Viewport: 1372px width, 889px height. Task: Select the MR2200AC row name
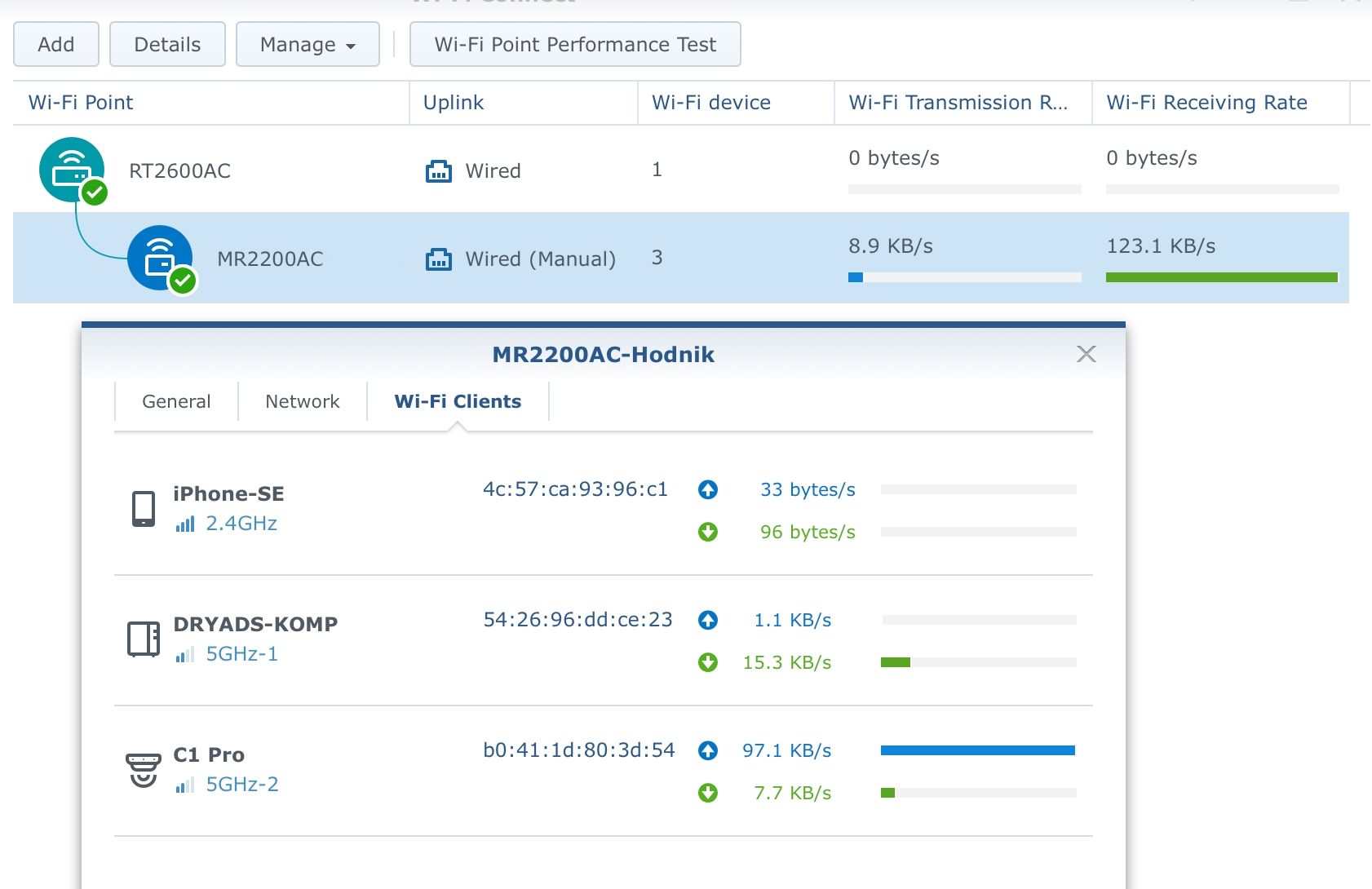click(x=270, y=259)
